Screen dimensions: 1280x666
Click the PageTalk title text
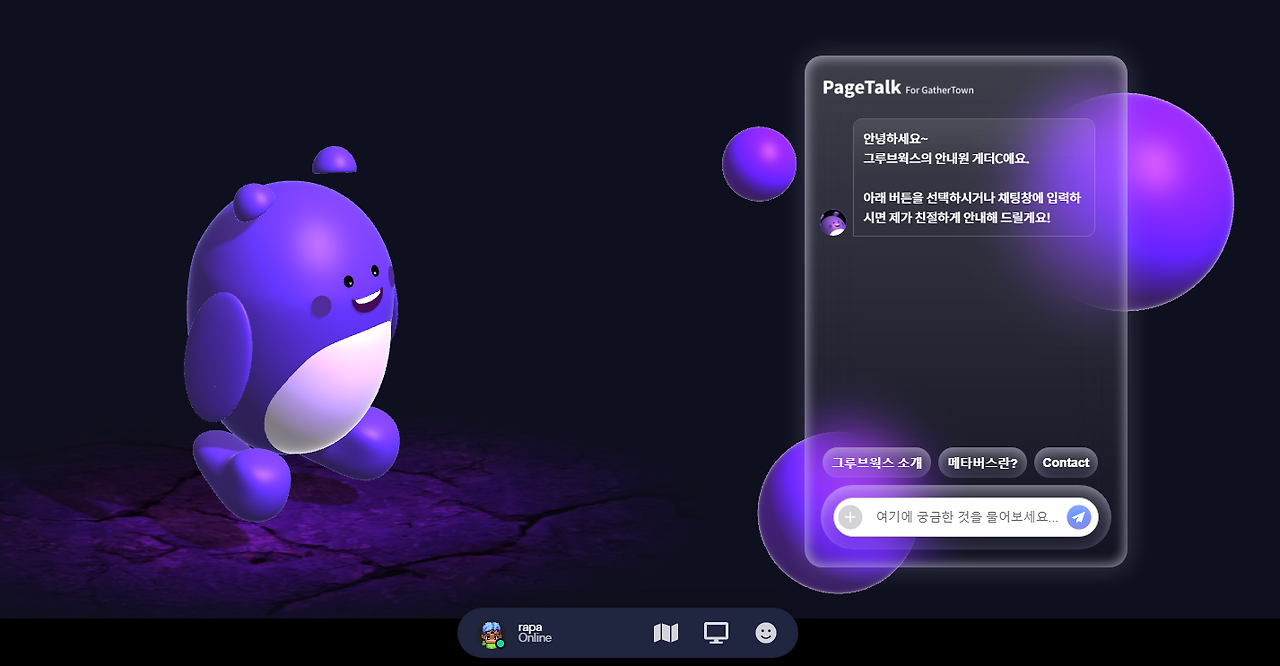tap(862, 87)
